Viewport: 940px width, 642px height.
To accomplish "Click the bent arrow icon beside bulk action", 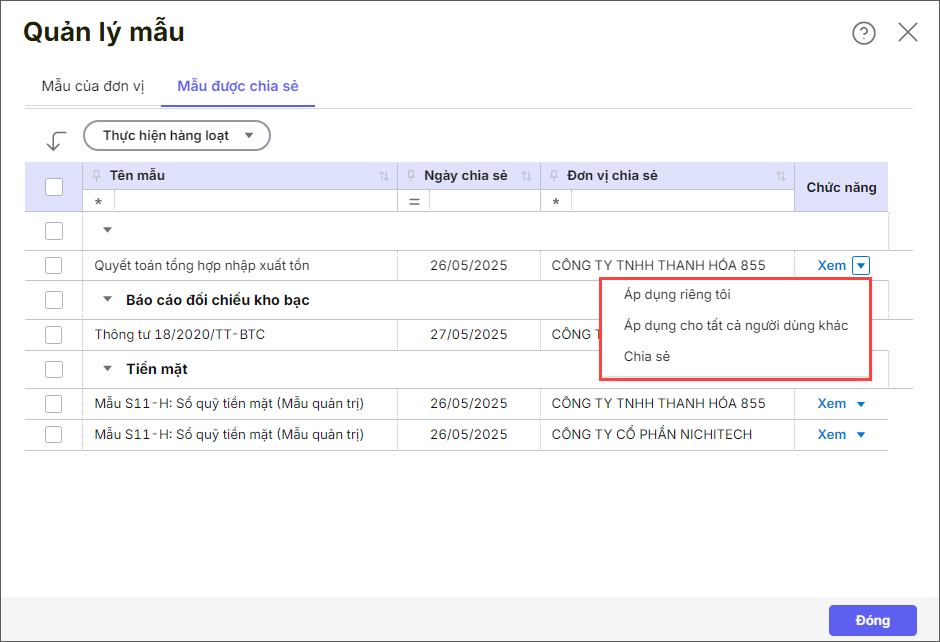I will click(x=56, y=141).
